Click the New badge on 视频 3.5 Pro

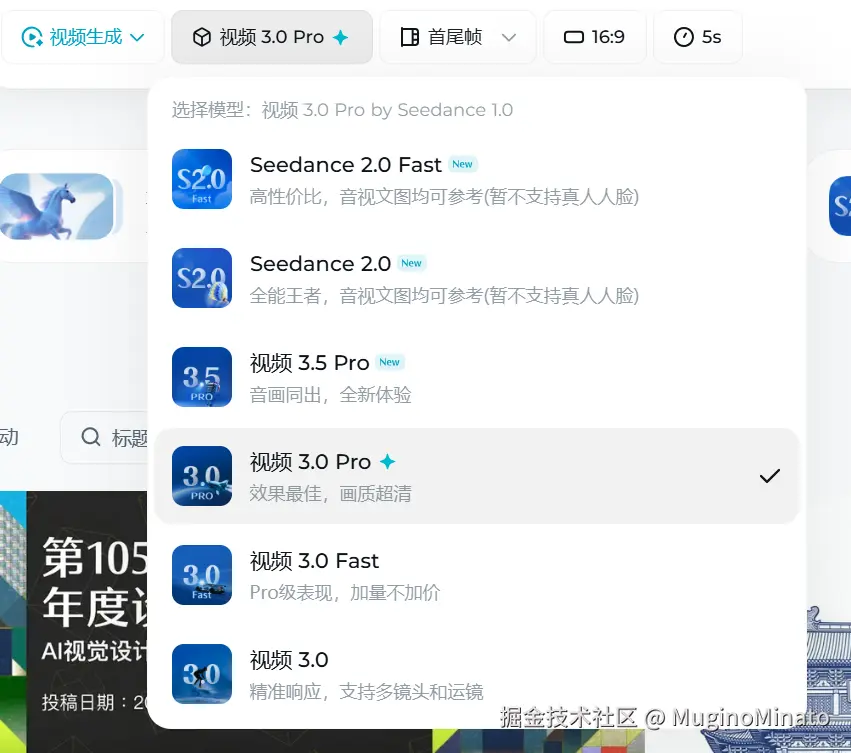[389, 362]
